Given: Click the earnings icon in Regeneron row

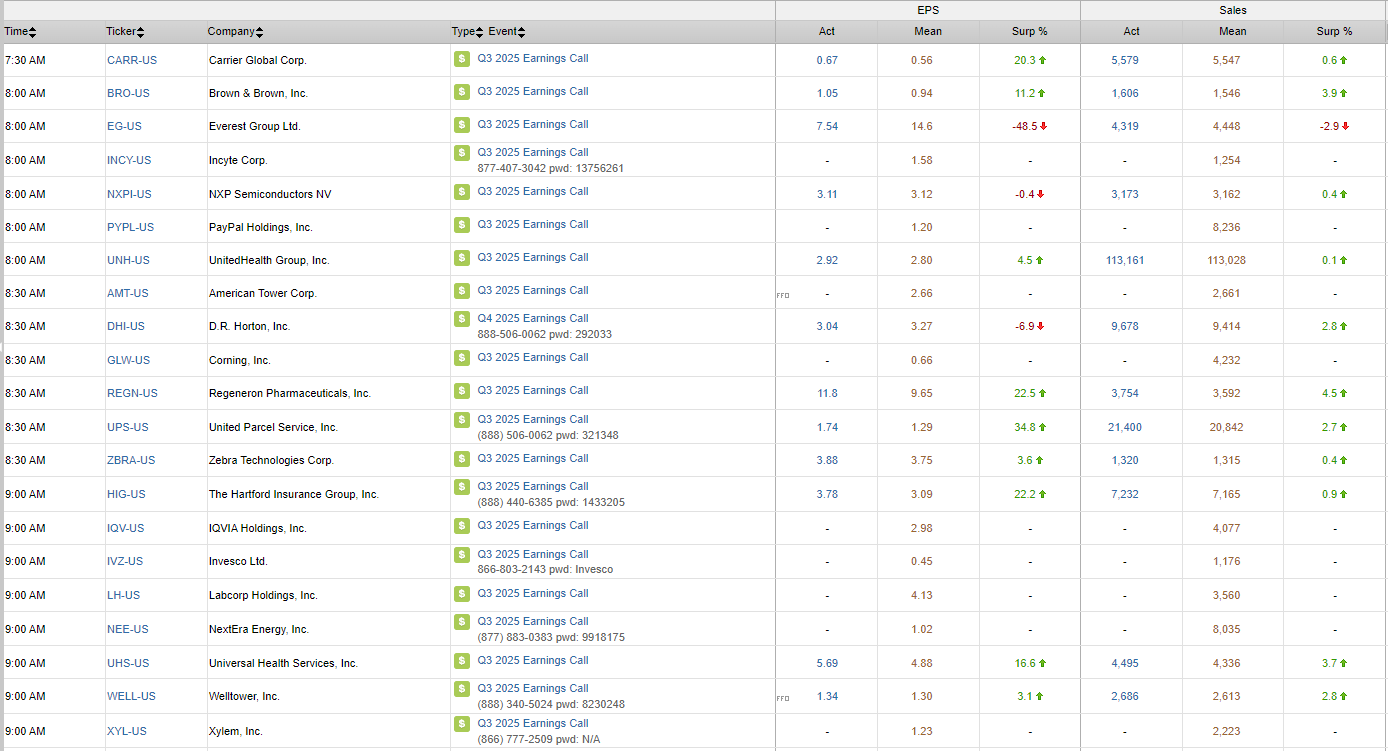Looking at the screenshot, I should (x=461, y=391).
